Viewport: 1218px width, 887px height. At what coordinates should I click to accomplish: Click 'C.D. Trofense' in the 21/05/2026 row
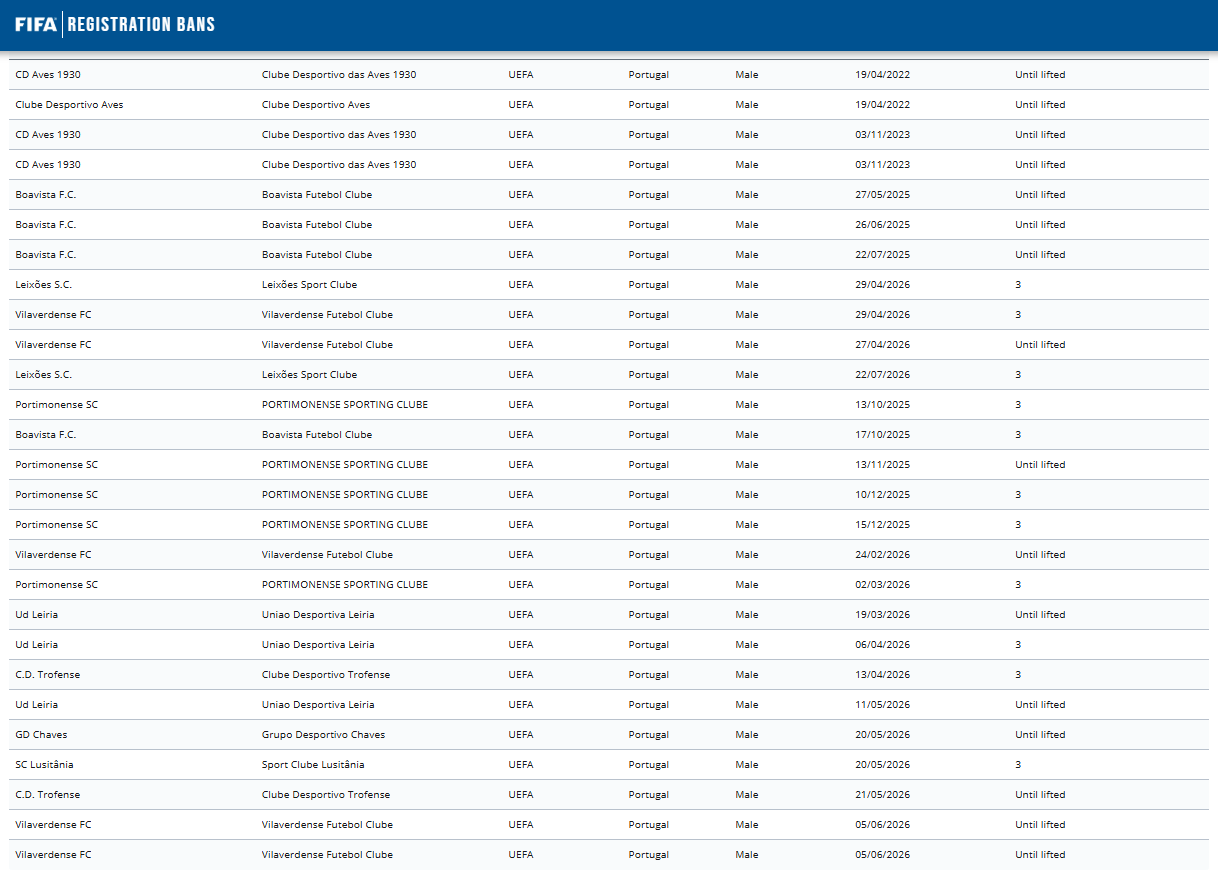click(x=48, y=795)
